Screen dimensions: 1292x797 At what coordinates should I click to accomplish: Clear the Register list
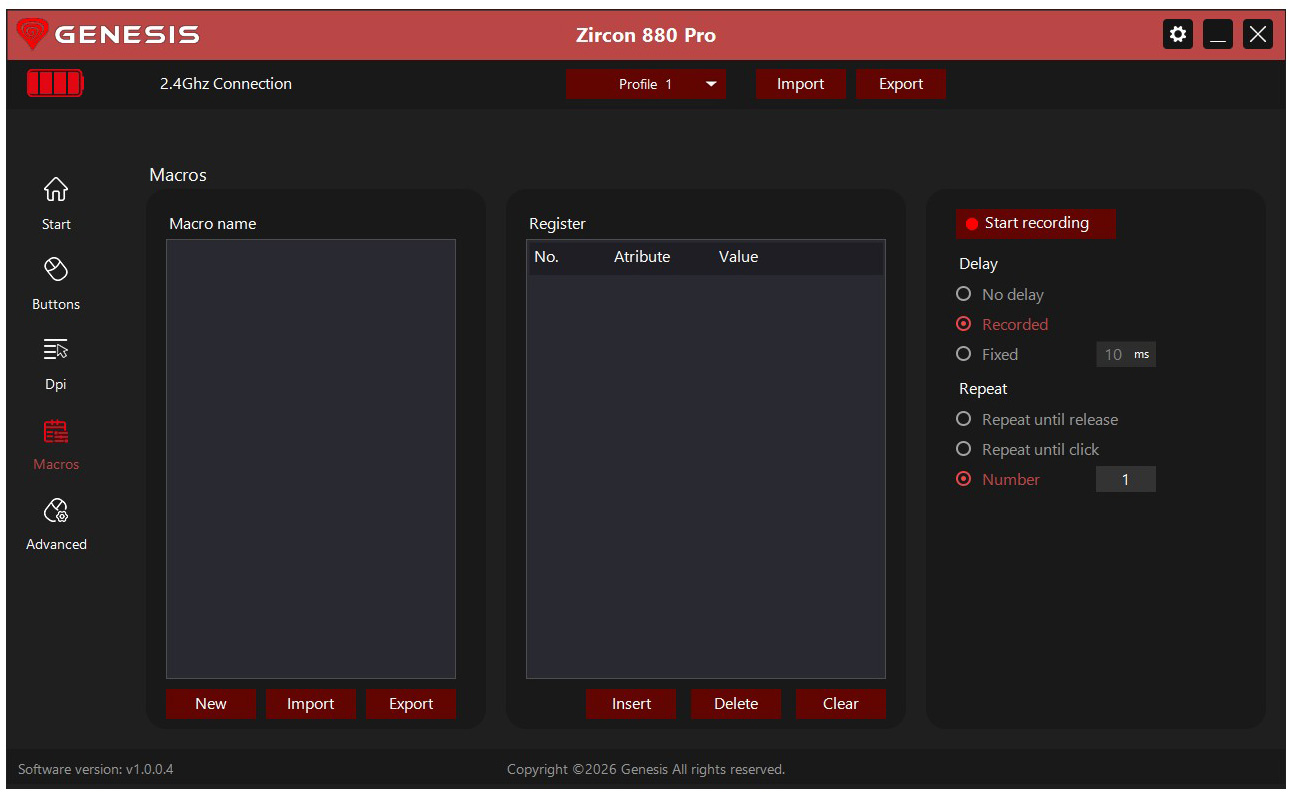pos(841,704)
